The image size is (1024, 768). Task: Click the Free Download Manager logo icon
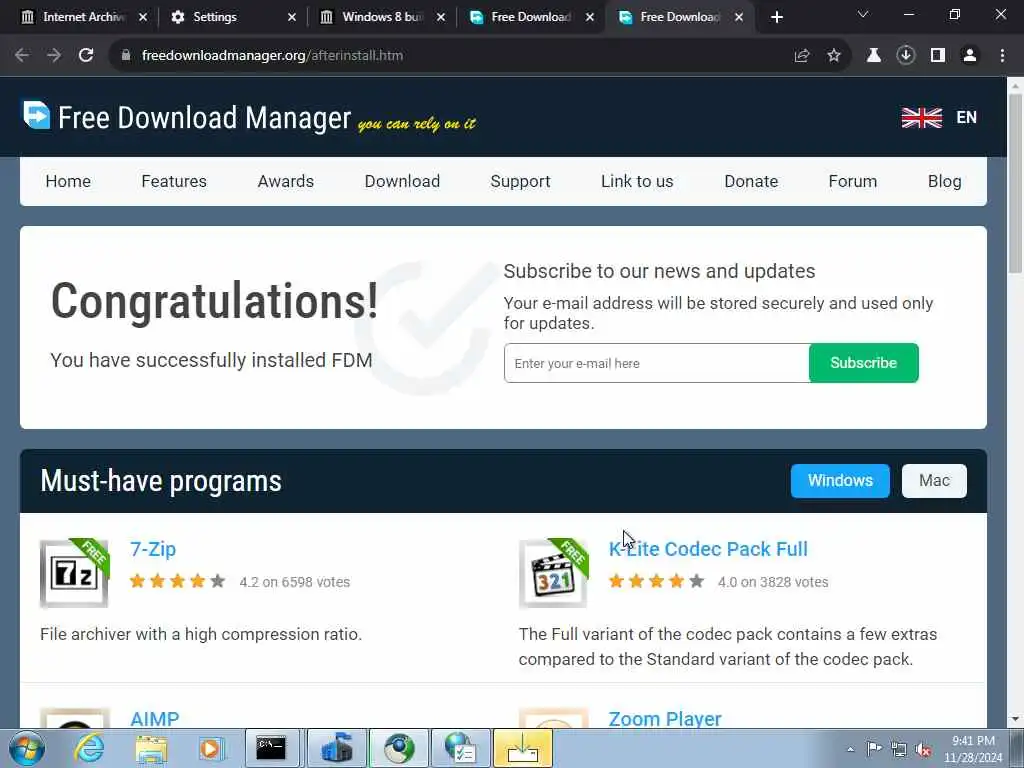click(x=37, y=115)
